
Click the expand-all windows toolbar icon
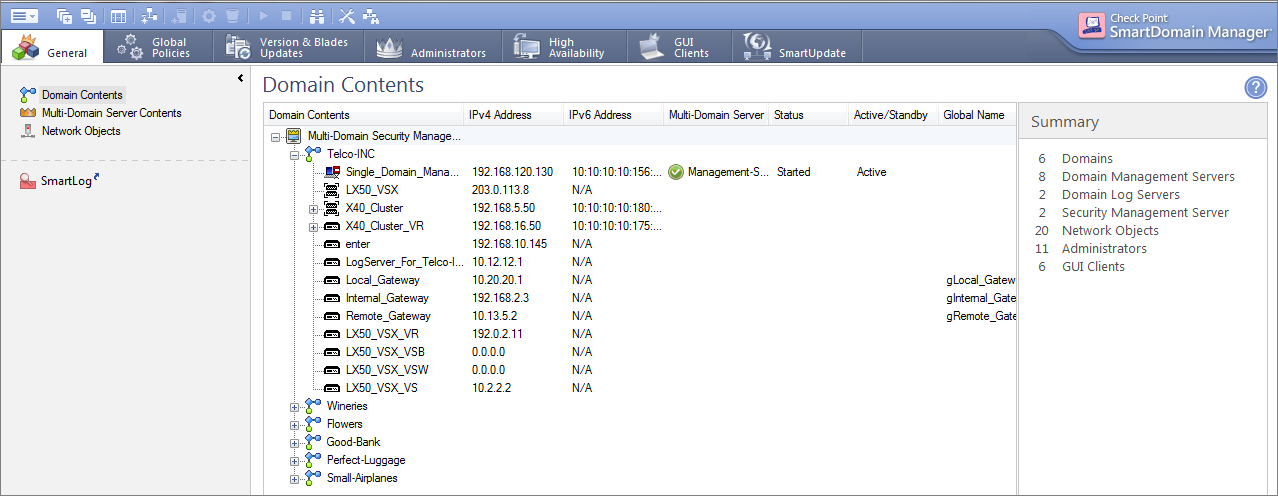tap(65, 16)
